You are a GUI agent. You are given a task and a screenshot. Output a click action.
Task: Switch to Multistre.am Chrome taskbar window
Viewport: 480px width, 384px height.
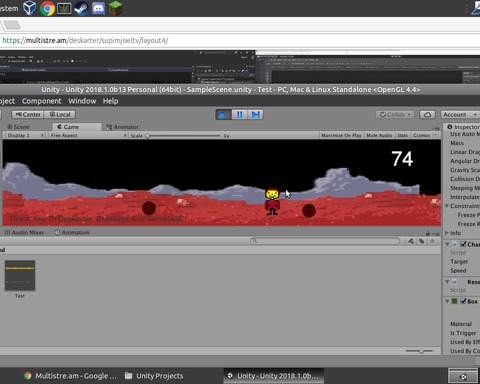(x=70, y=376)
